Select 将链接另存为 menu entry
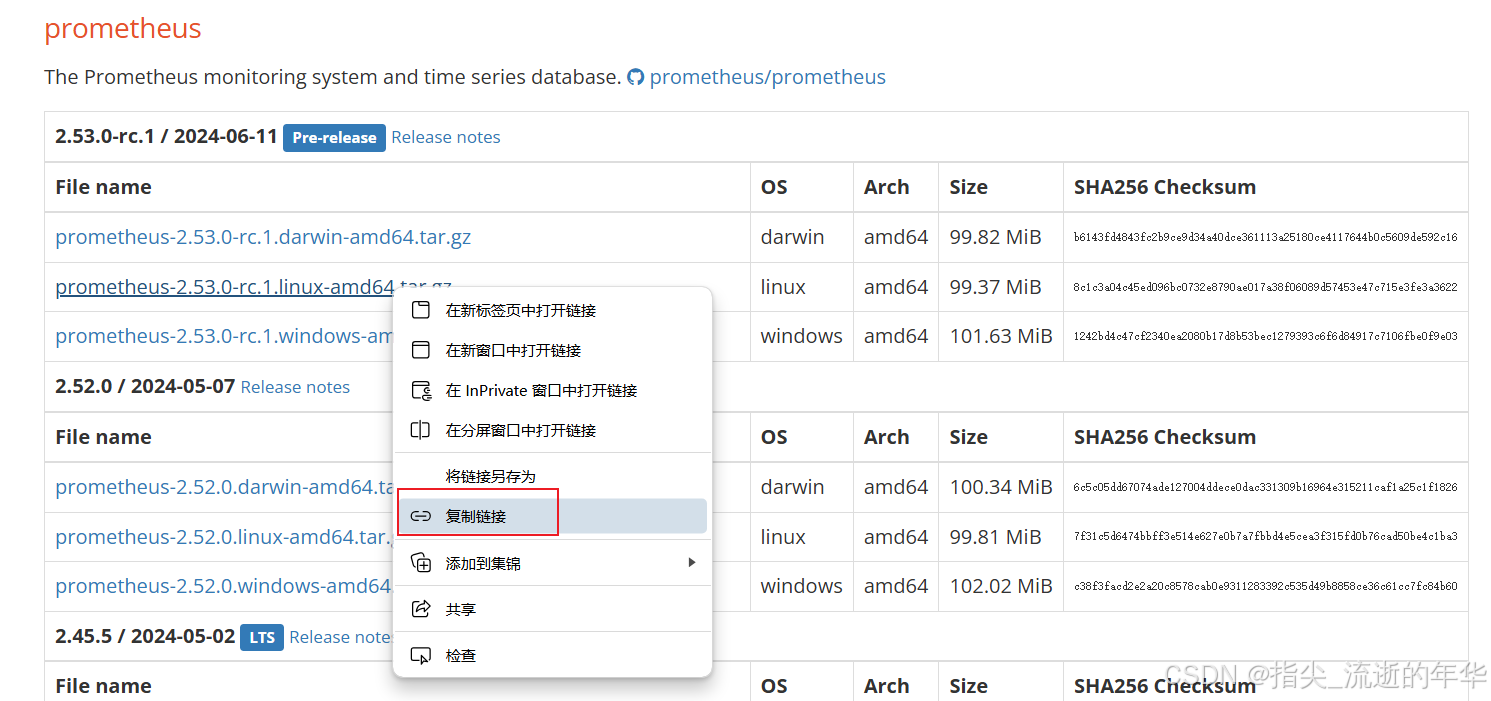The width and height of the screenshot is (1491, 701). point(552,476)
